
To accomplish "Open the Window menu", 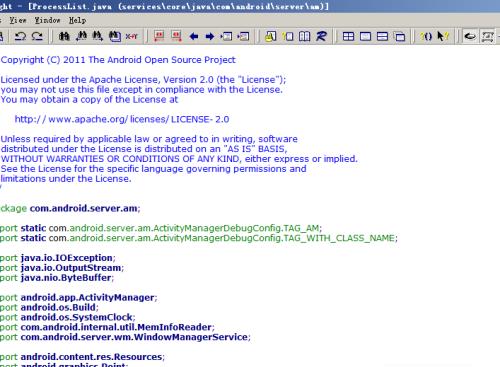I will pos(48,20).
